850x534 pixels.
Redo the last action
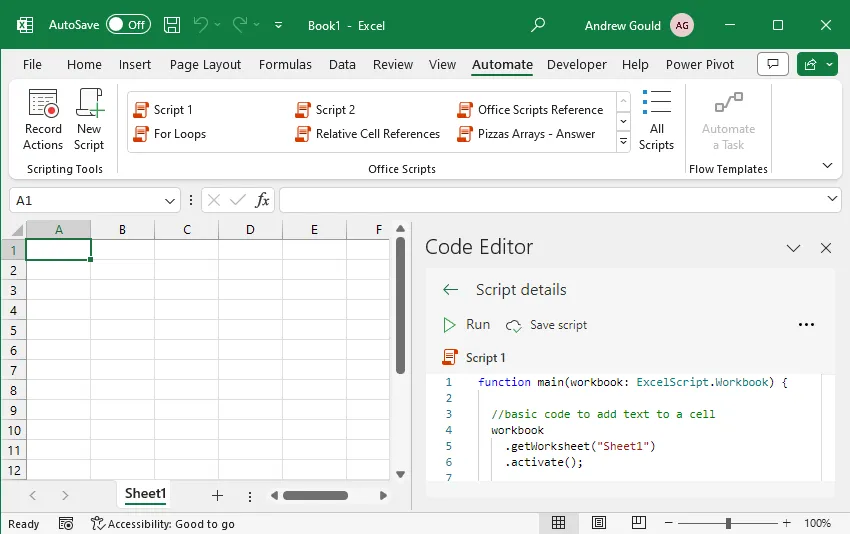[240, 24]
